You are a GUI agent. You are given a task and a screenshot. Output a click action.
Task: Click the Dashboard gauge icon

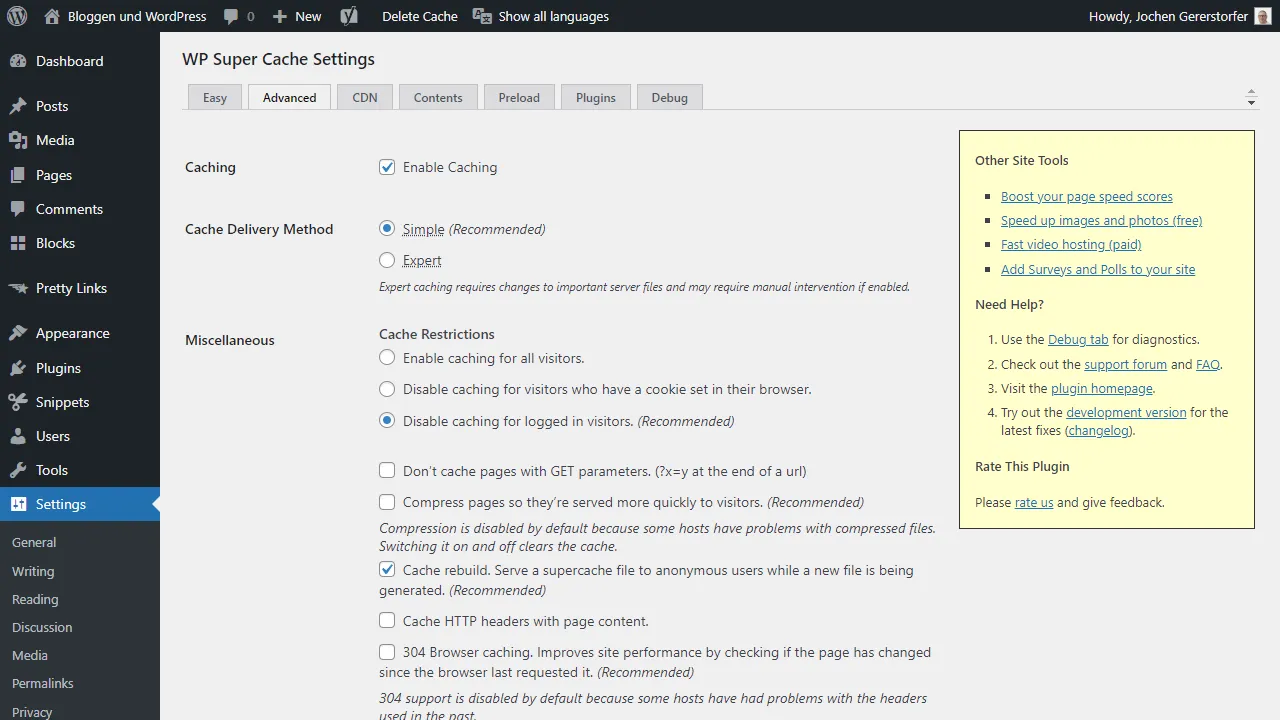pos(18,61)
